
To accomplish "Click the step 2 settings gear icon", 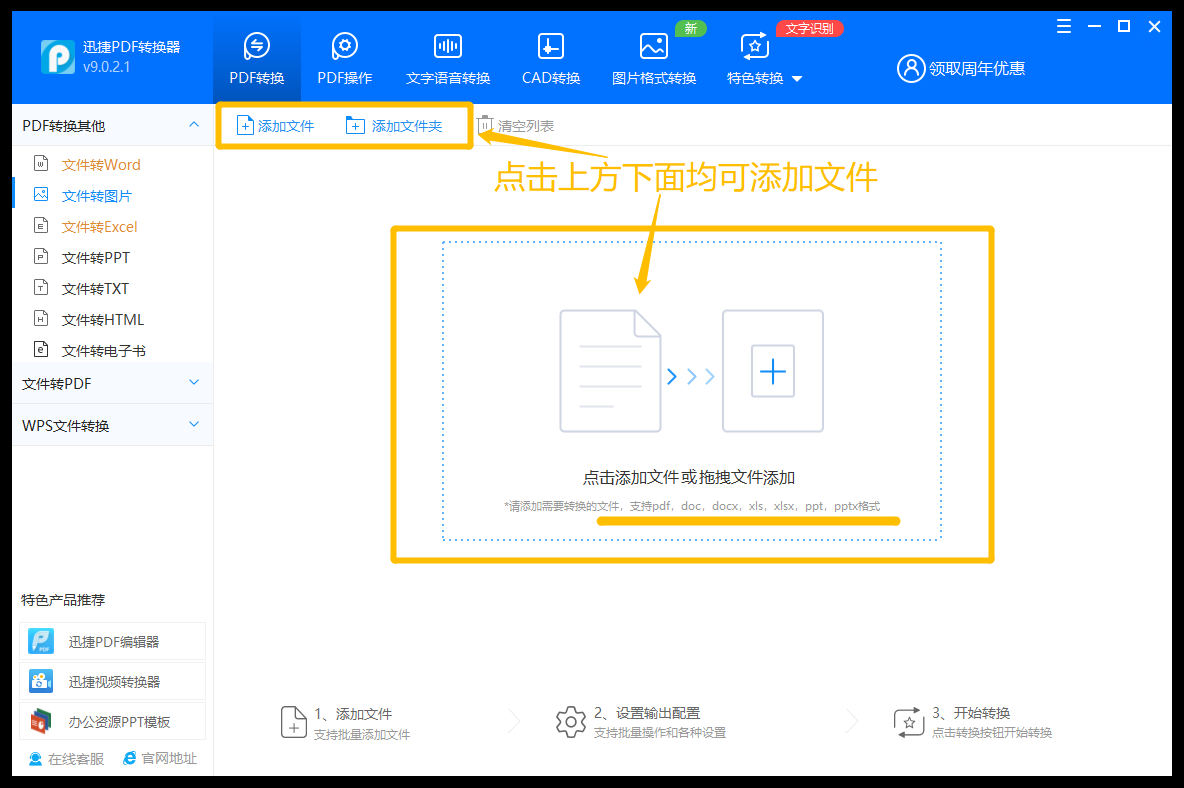I will tap(571, 722).
